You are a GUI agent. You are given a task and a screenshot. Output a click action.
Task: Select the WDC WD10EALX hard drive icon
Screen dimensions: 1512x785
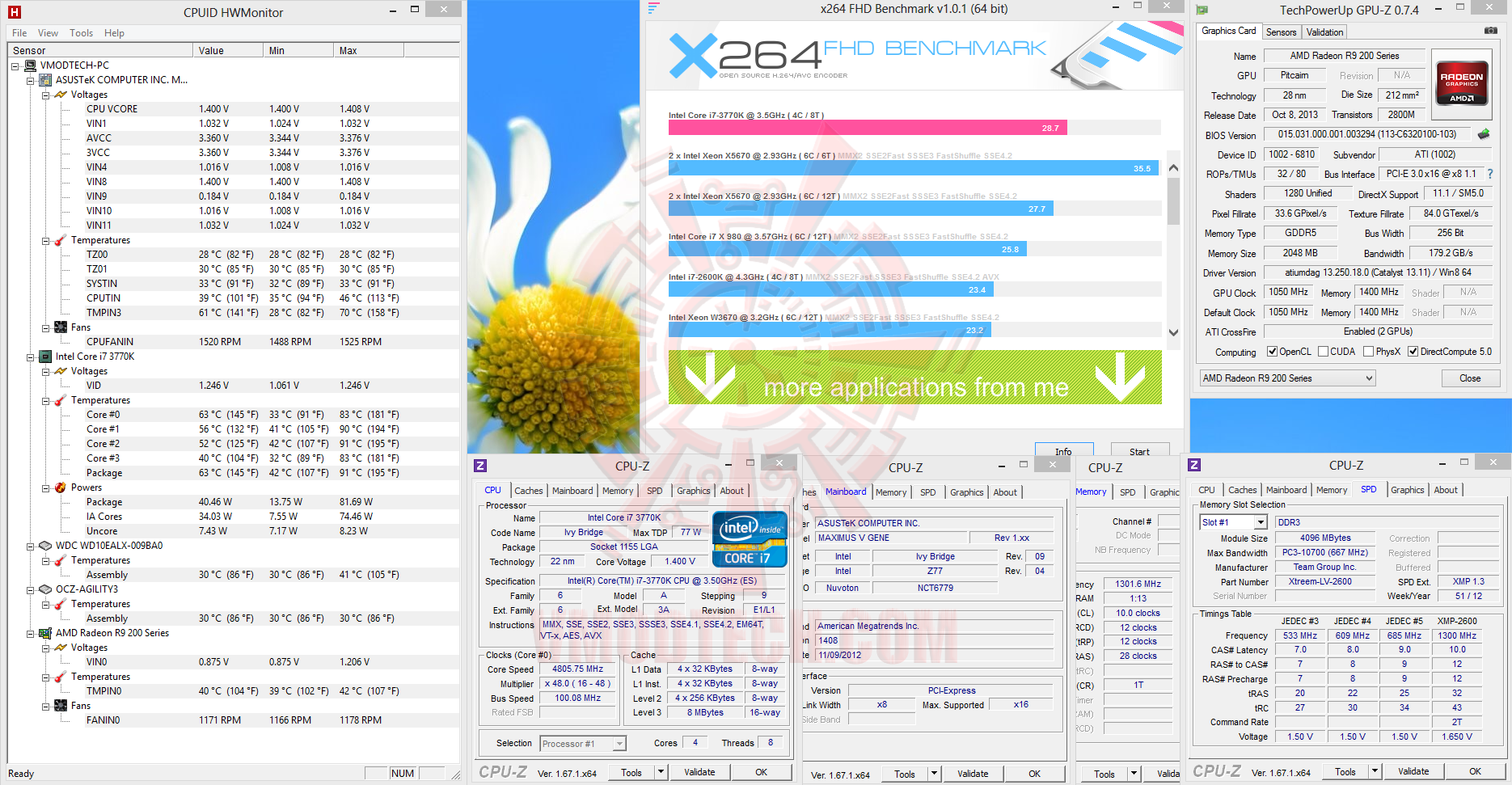point(45,546)
